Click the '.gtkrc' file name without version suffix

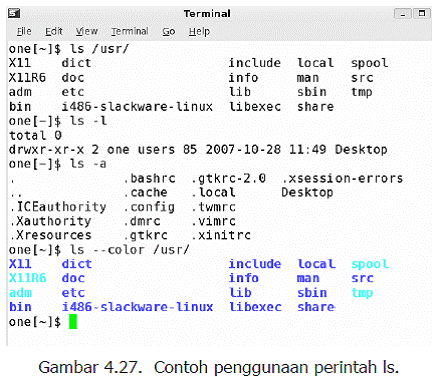(x=146, y=236)
